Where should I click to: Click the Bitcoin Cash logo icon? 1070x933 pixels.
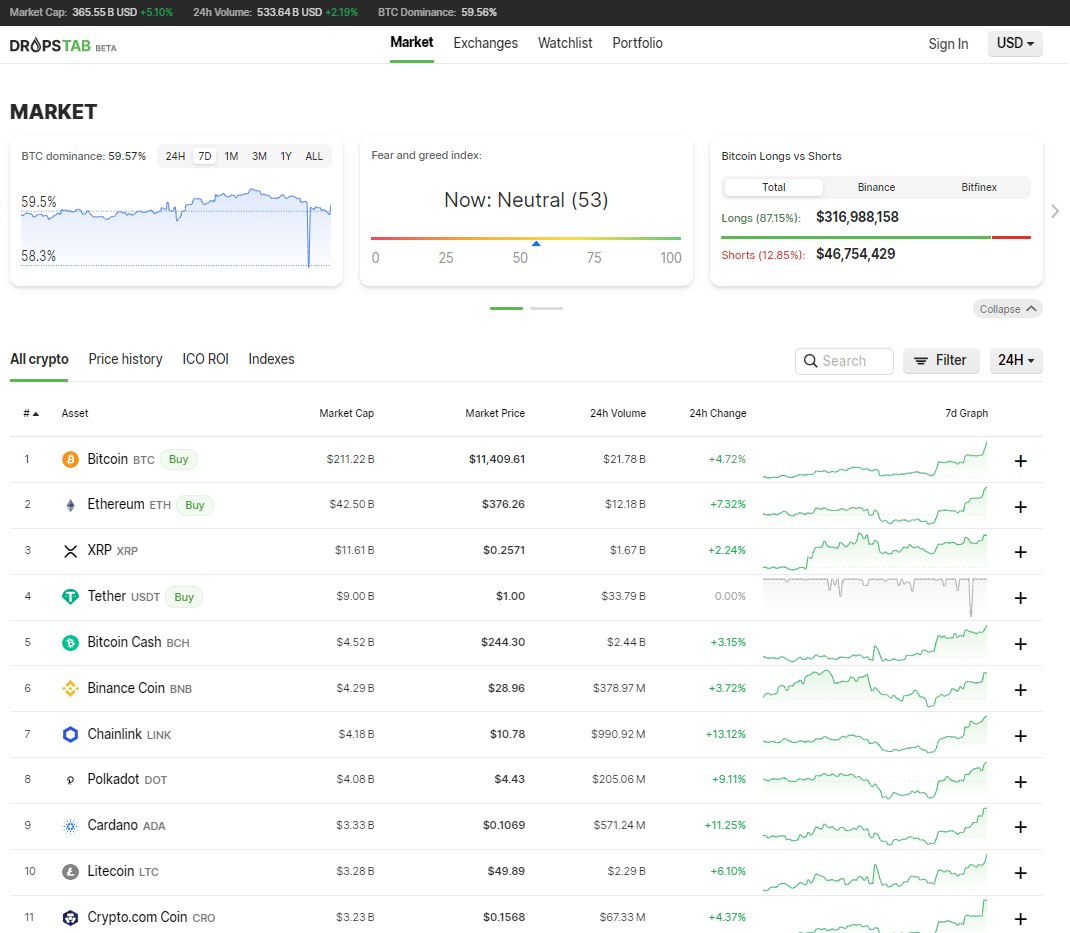[x=70, y=643]
